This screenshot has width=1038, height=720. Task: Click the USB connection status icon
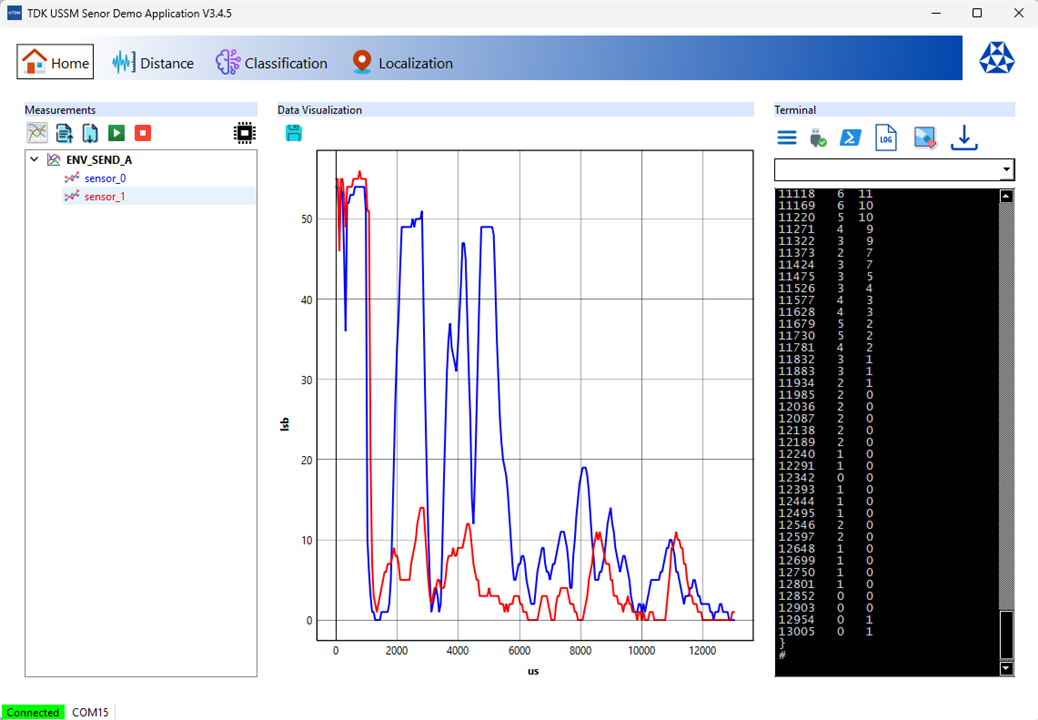point(818,138)
